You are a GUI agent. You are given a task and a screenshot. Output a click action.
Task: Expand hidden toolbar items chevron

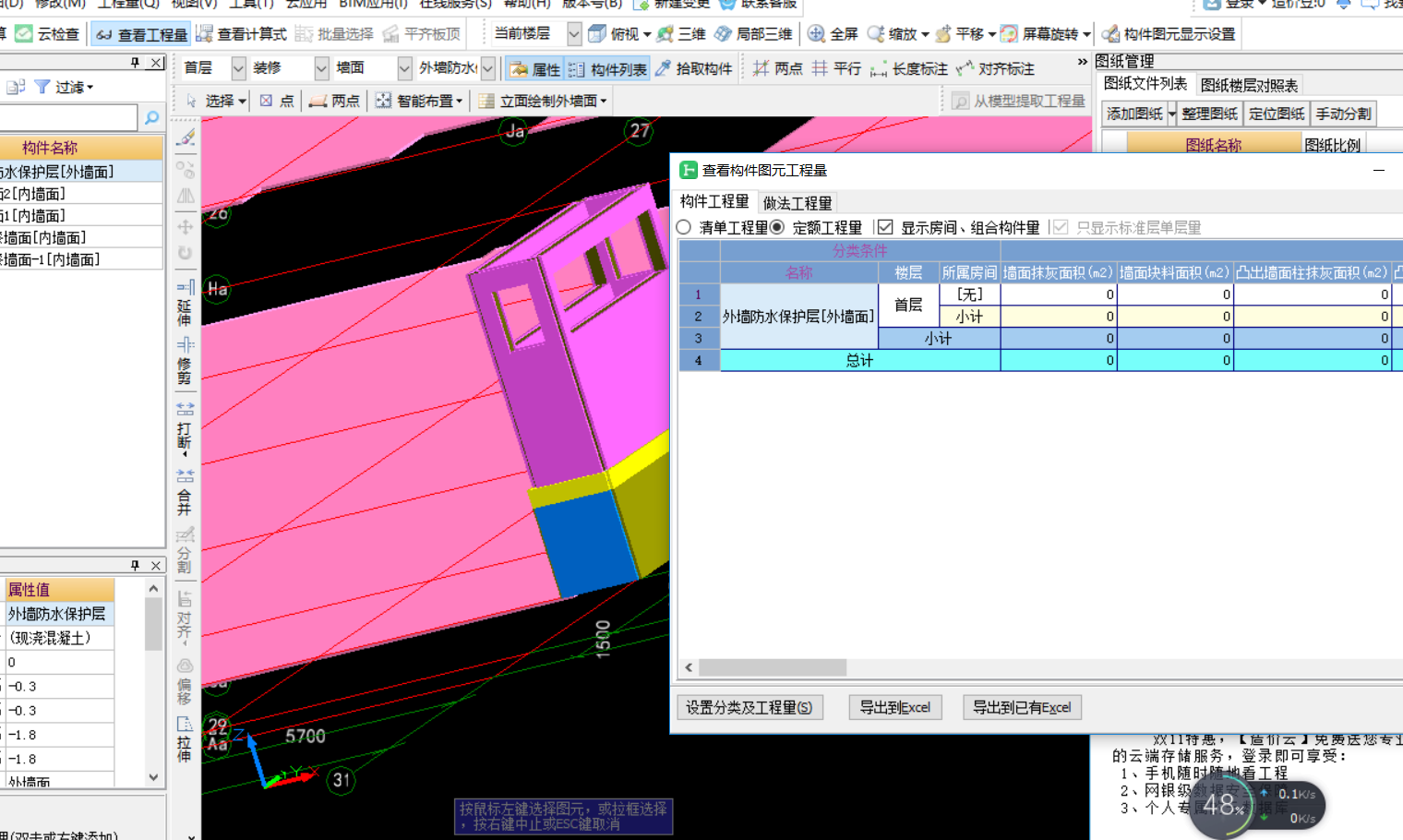click(1082, 62)
